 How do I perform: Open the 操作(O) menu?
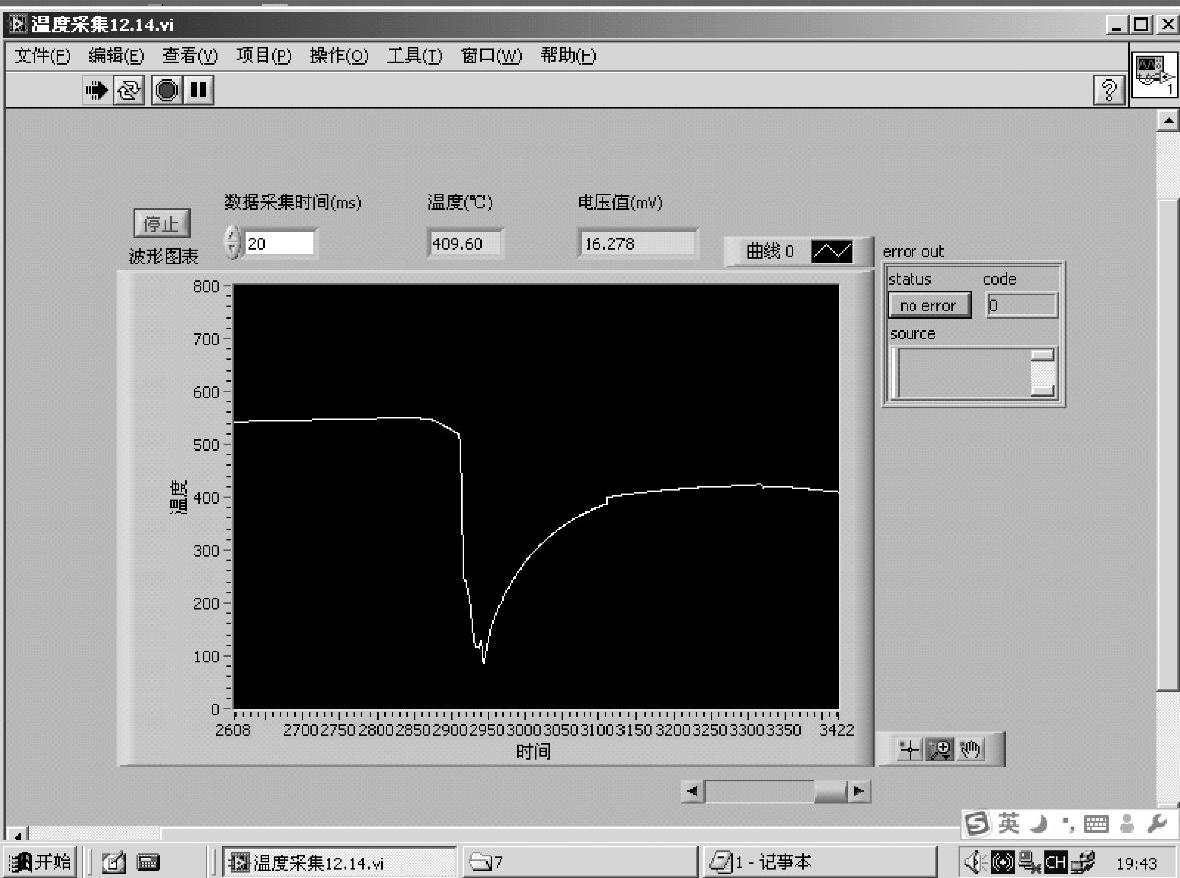coord(339,56)
